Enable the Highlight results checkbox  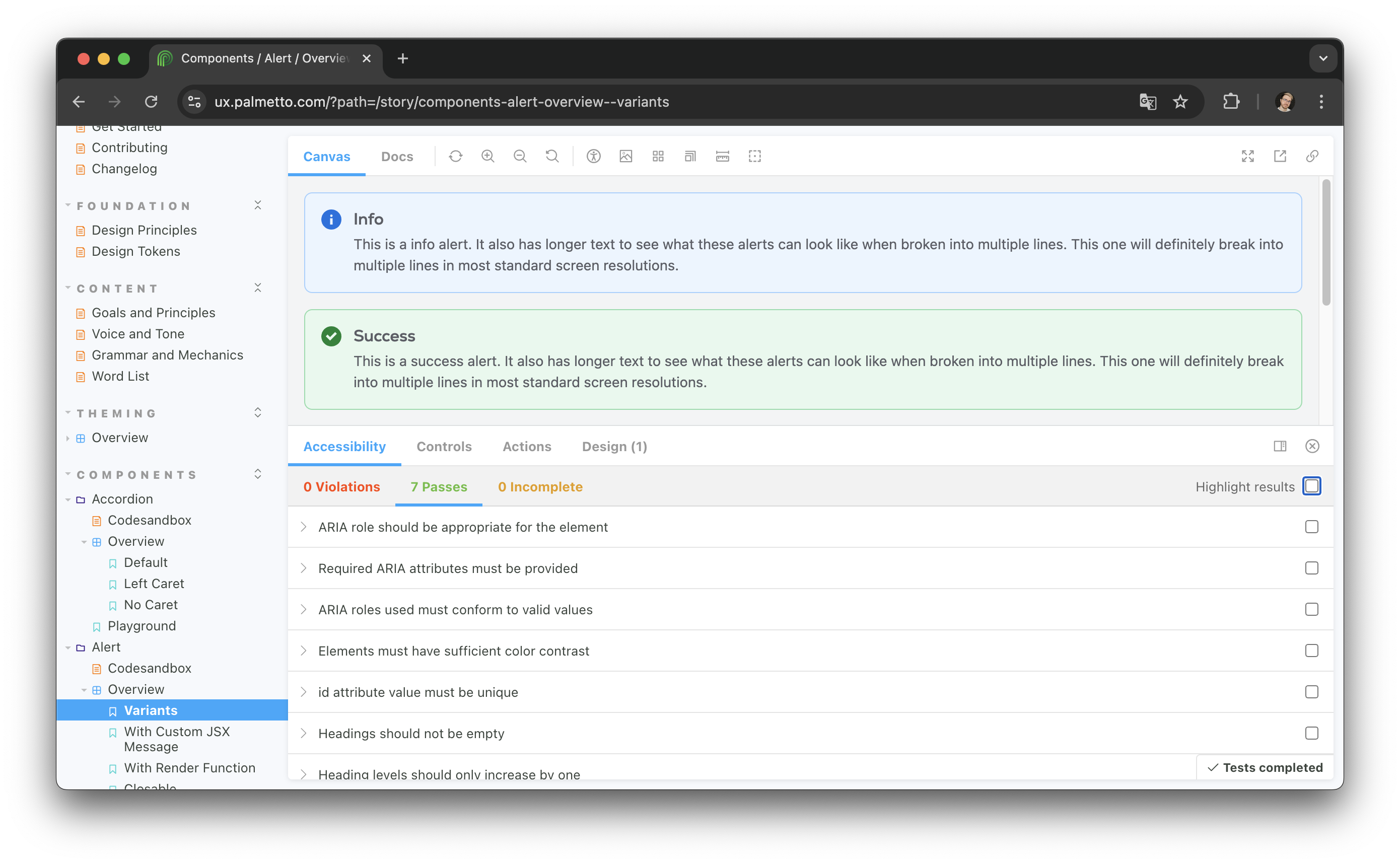point(1311,486)
